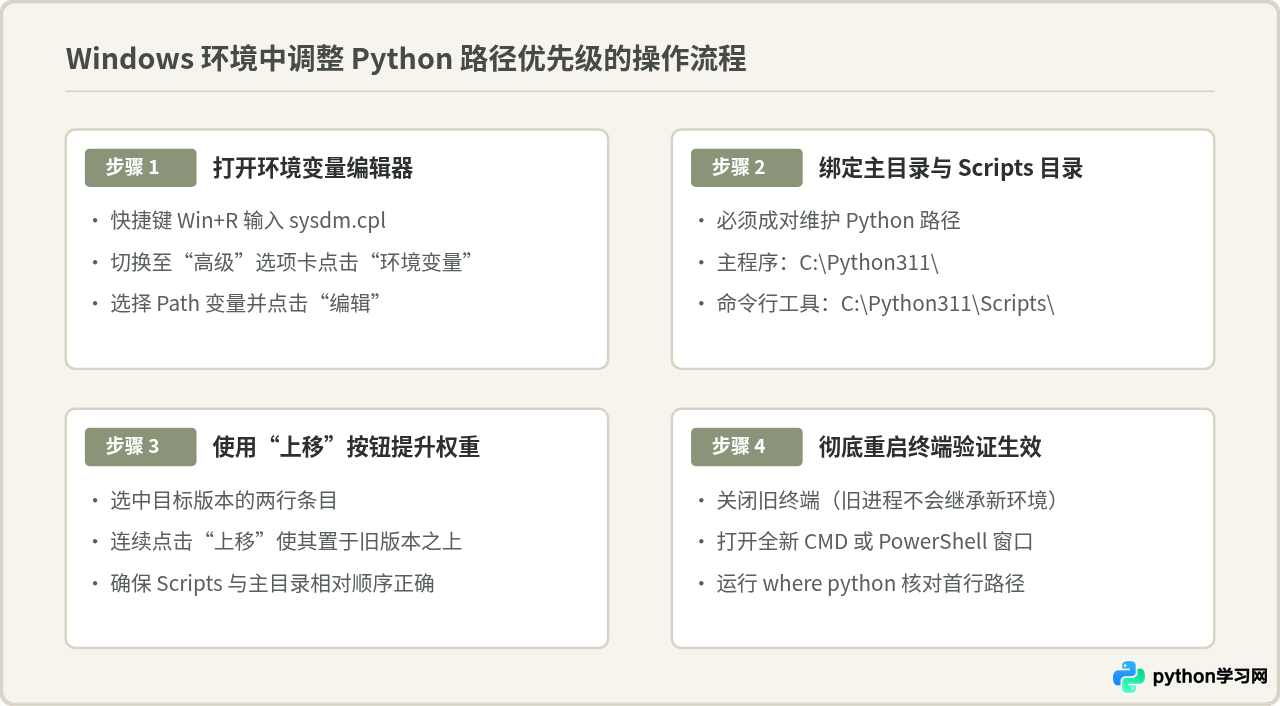The width and height of the screenshot is (1280, 706).
Task: Click the Python logo icon
Action: 1129,677
